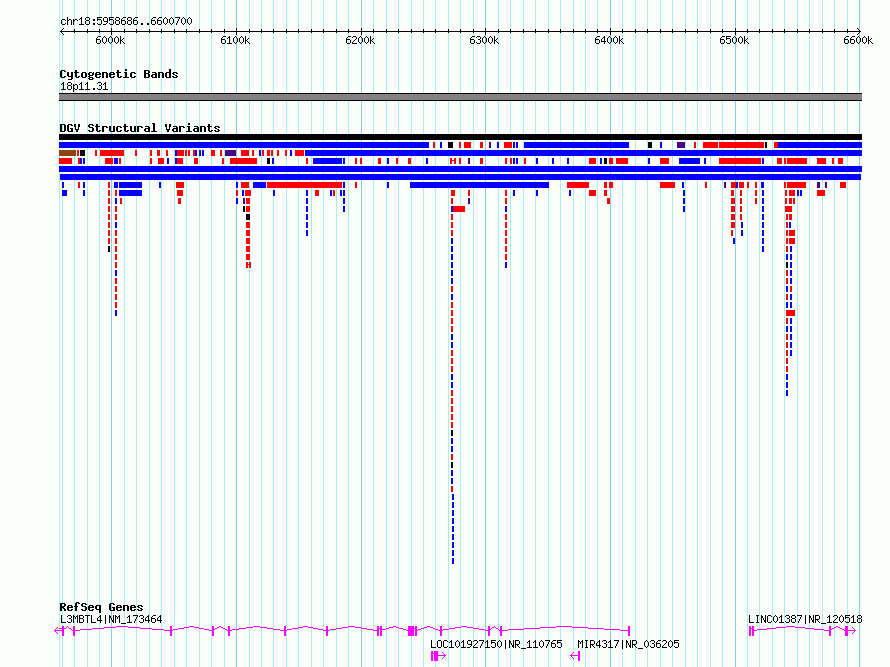Click the small red variant block below 6280k column

pyautogui.click(x=459, y=209)
